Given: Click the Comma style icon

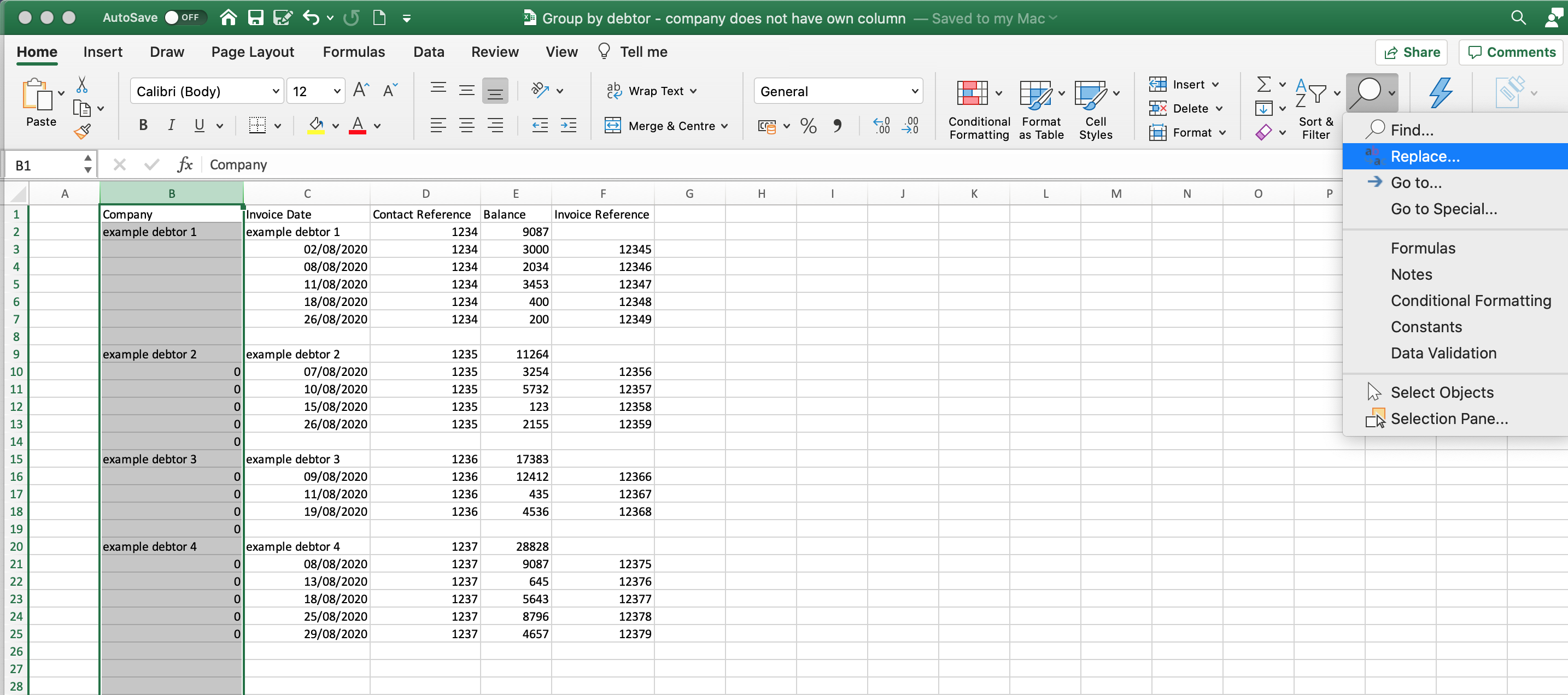Looking at the screenshot, I should [x=838, y=126].
